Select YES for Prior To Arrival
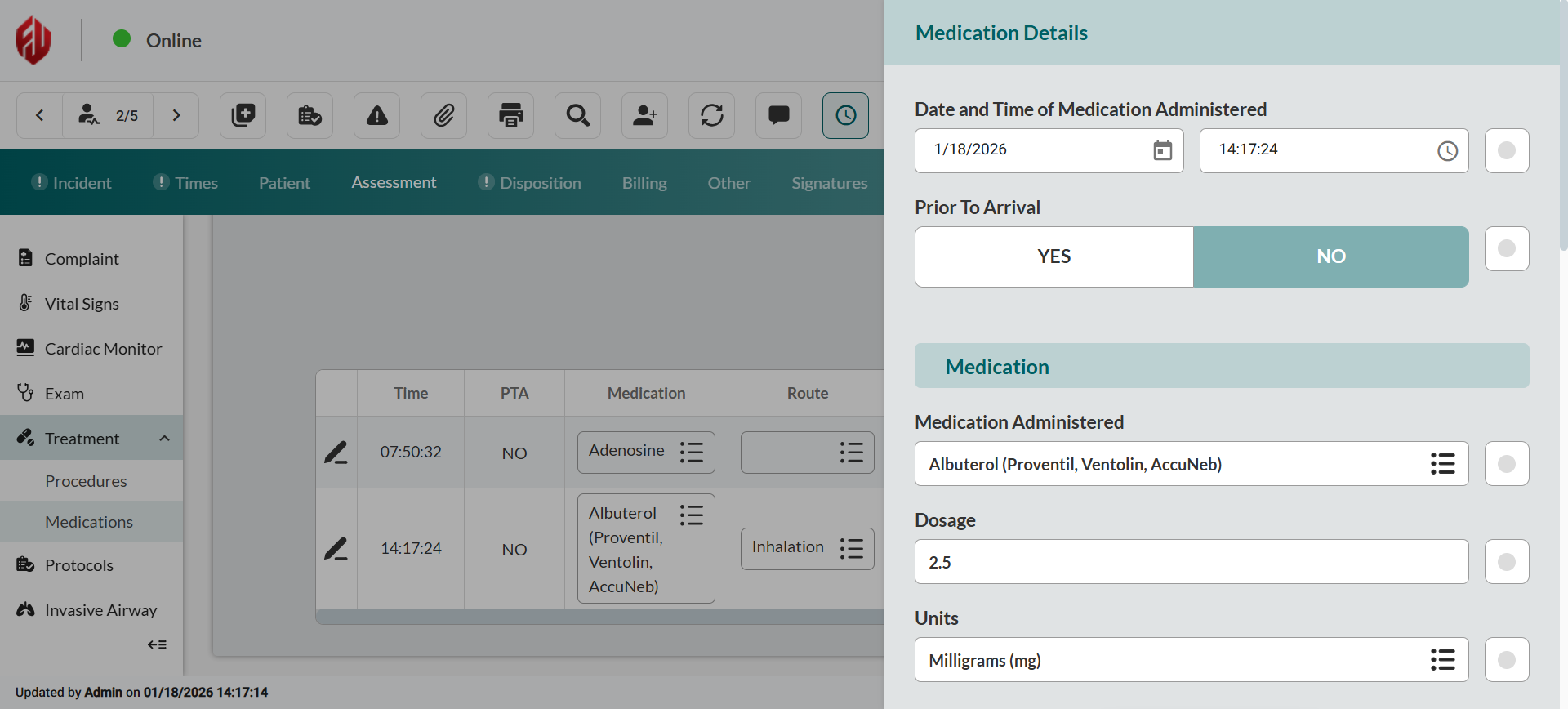Screen dimensions: 1568x709 (x=1054, y=256)
